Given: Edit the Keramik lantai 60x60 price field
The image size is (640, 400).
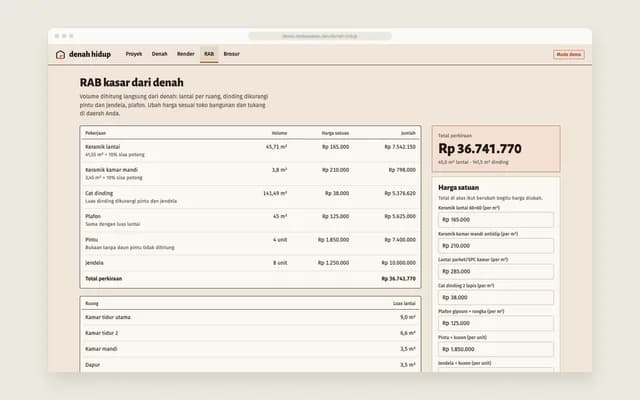Looking at the screenshot, I should pos(496,220).
